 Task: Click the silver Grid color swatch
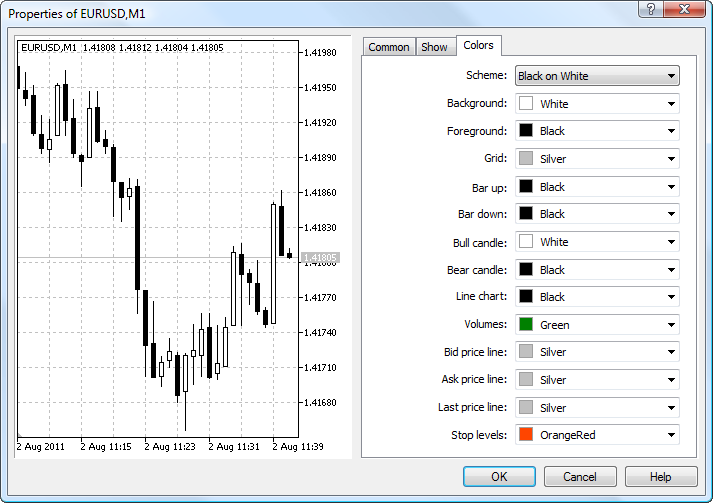pos(526,158)
